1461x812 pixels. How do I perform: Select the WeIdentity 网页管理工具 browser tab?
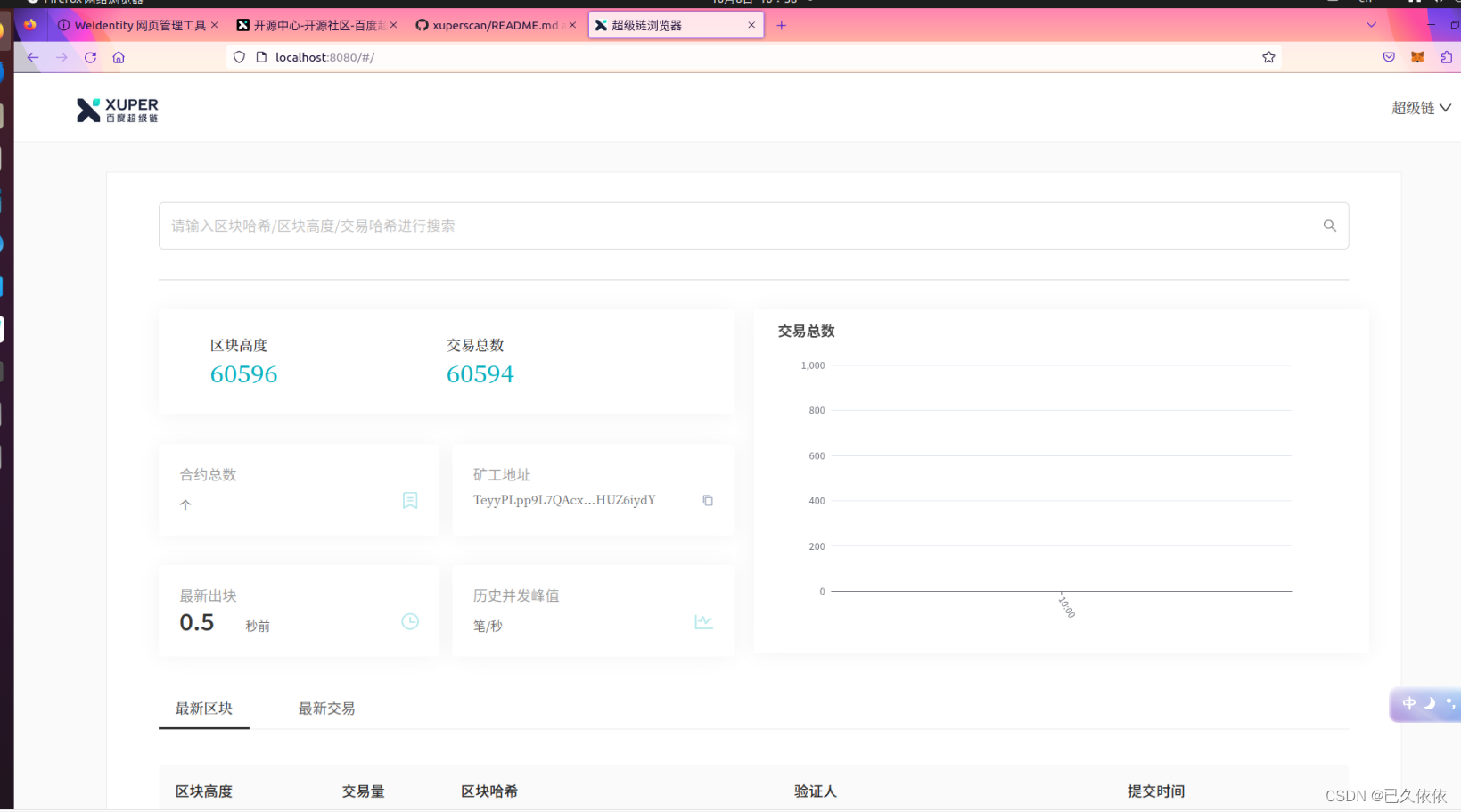coord(137,25)
